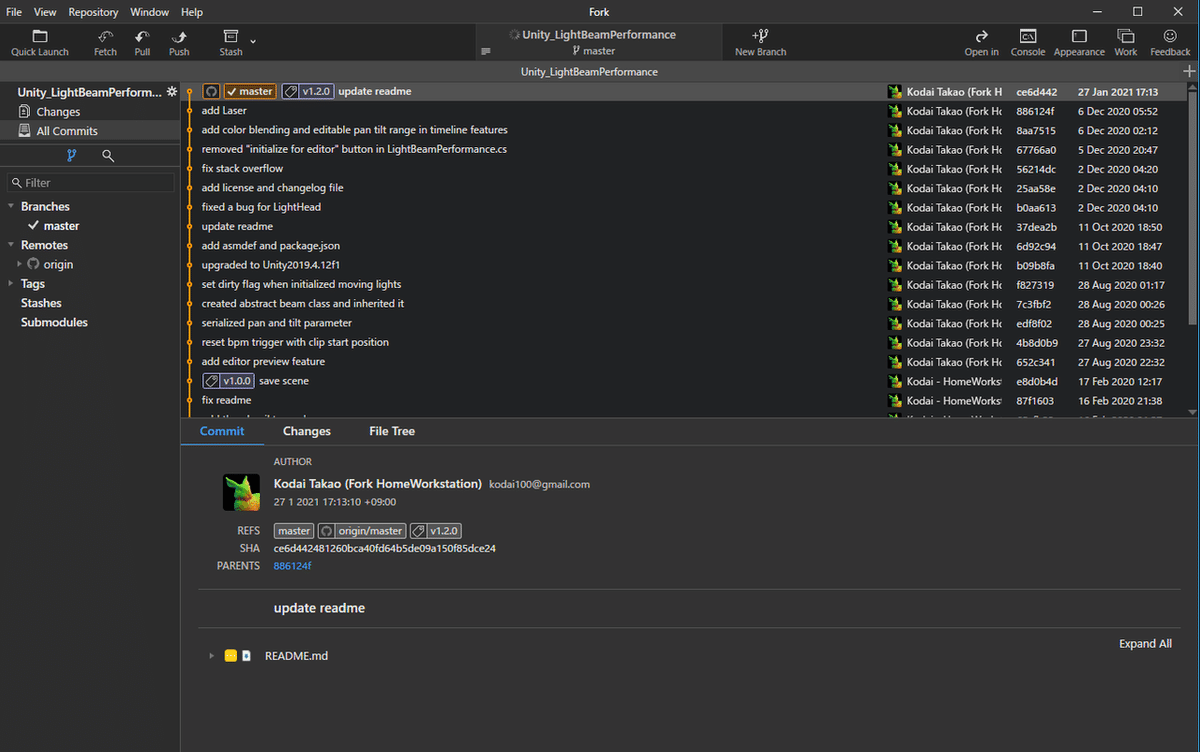
Task: Open Appearance settings
Action: (1079, 43)
